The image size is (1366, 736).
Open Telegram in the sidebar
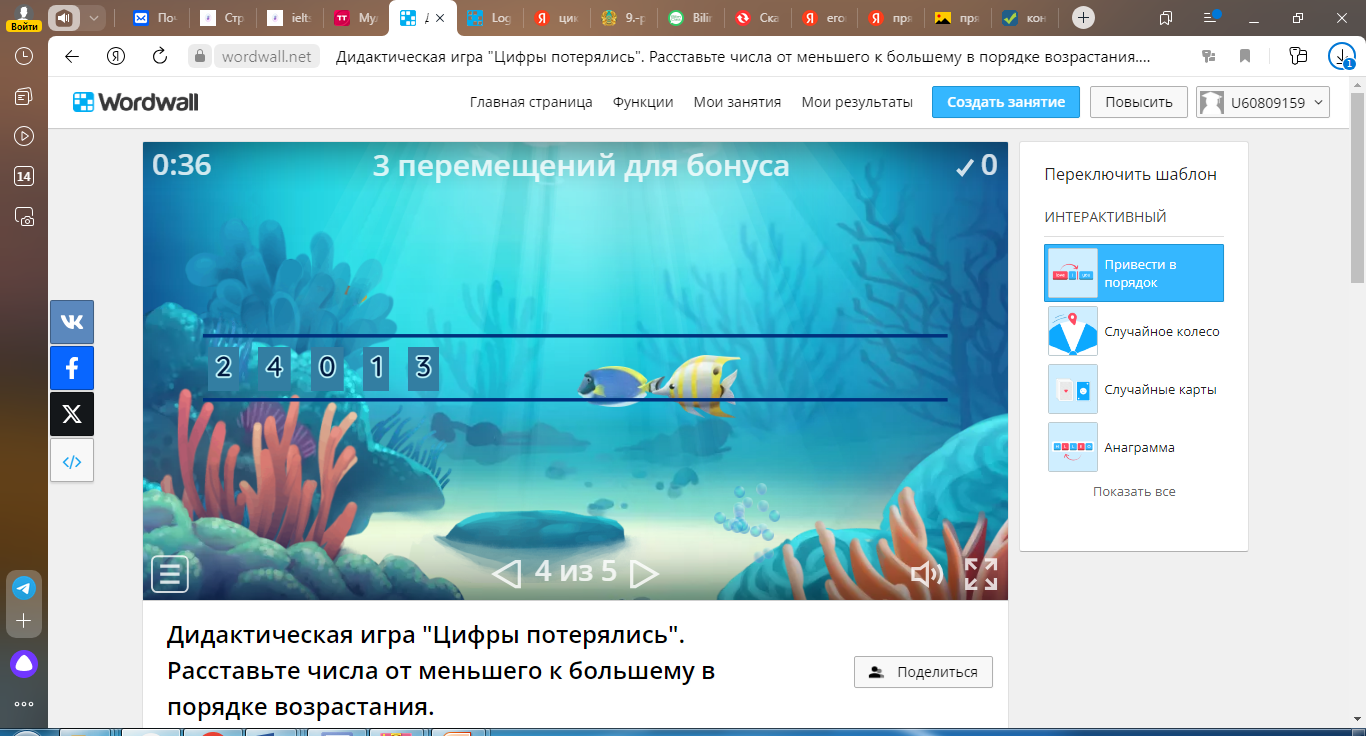[x=24, y=588]
